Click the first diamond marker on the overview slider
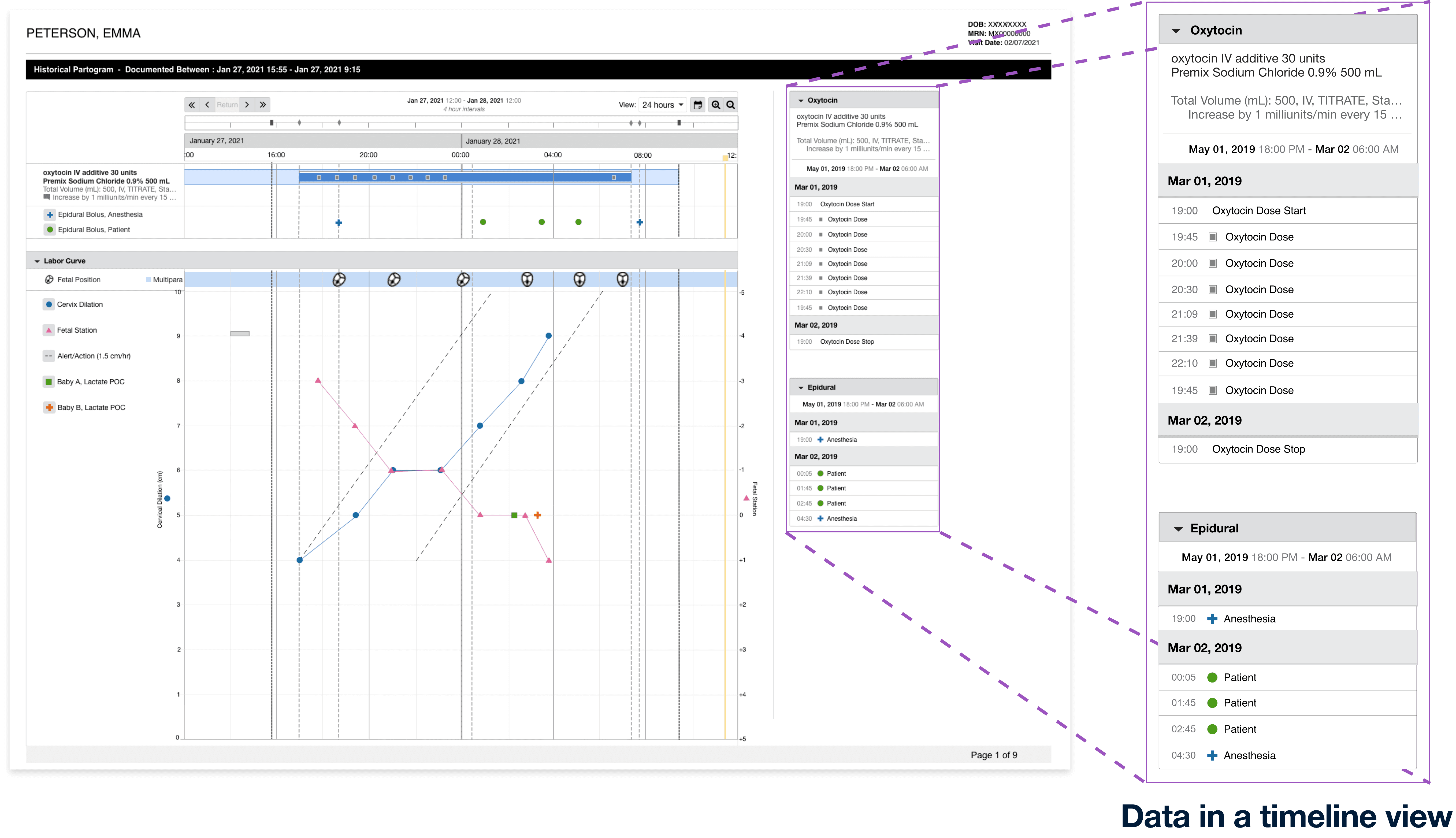1456x838 pixels. click(x=299, y=123)
